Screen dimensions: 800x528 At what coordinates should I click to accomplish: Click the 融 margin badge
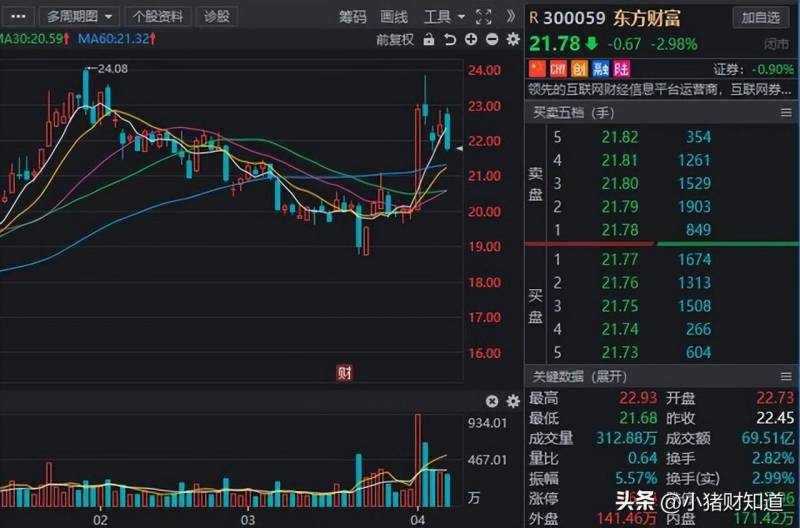pyautogui.click(x=601, y=69)
